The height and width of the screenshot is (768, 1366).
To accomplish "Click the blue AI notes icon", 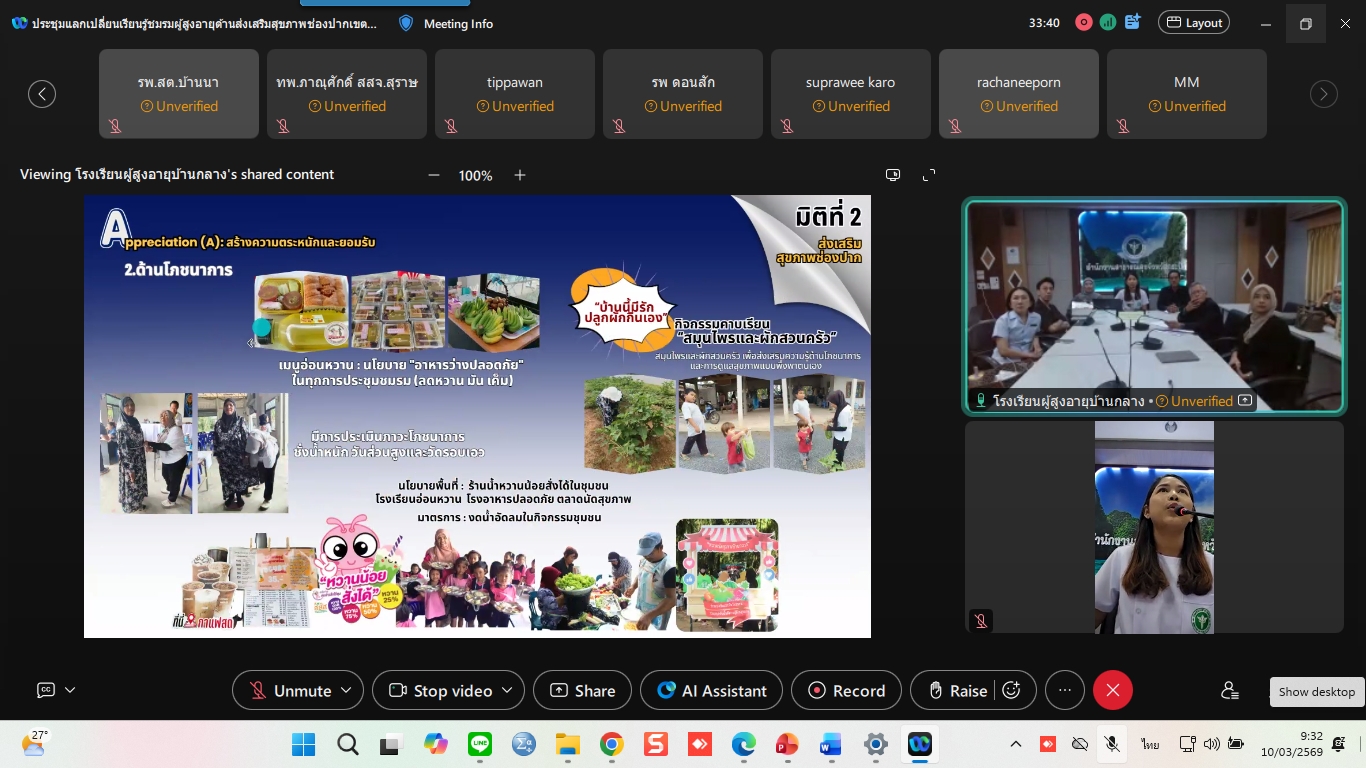I will [x=1133, y=22].
